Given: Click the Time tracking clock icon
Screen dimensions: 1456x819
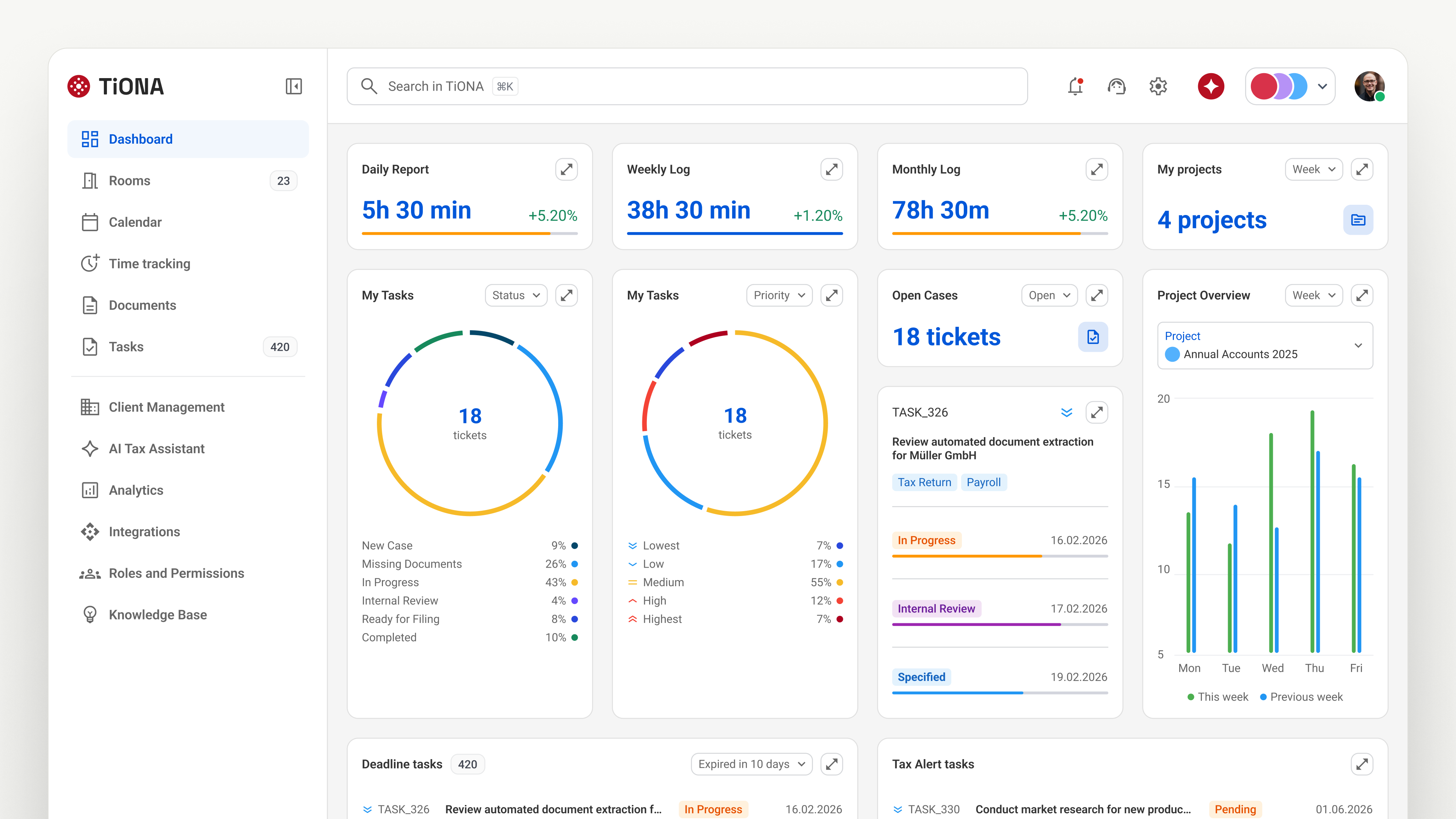Looking at the screenshot, I should (x=90, y=264).
